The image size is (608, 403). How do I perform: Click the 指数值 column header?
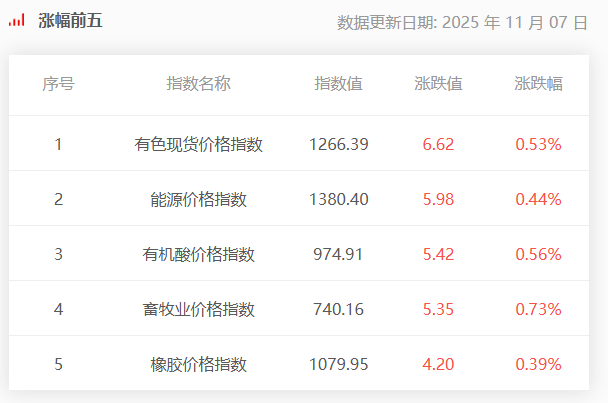pos(339,84)
